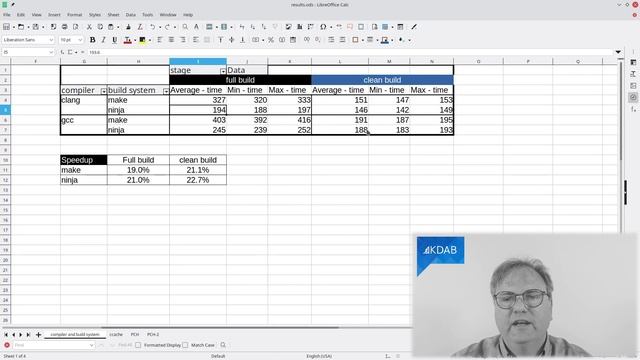This screenshot has height=360, width=640.
Task: Click the Font Color red swatch
Action: [127, 40]
